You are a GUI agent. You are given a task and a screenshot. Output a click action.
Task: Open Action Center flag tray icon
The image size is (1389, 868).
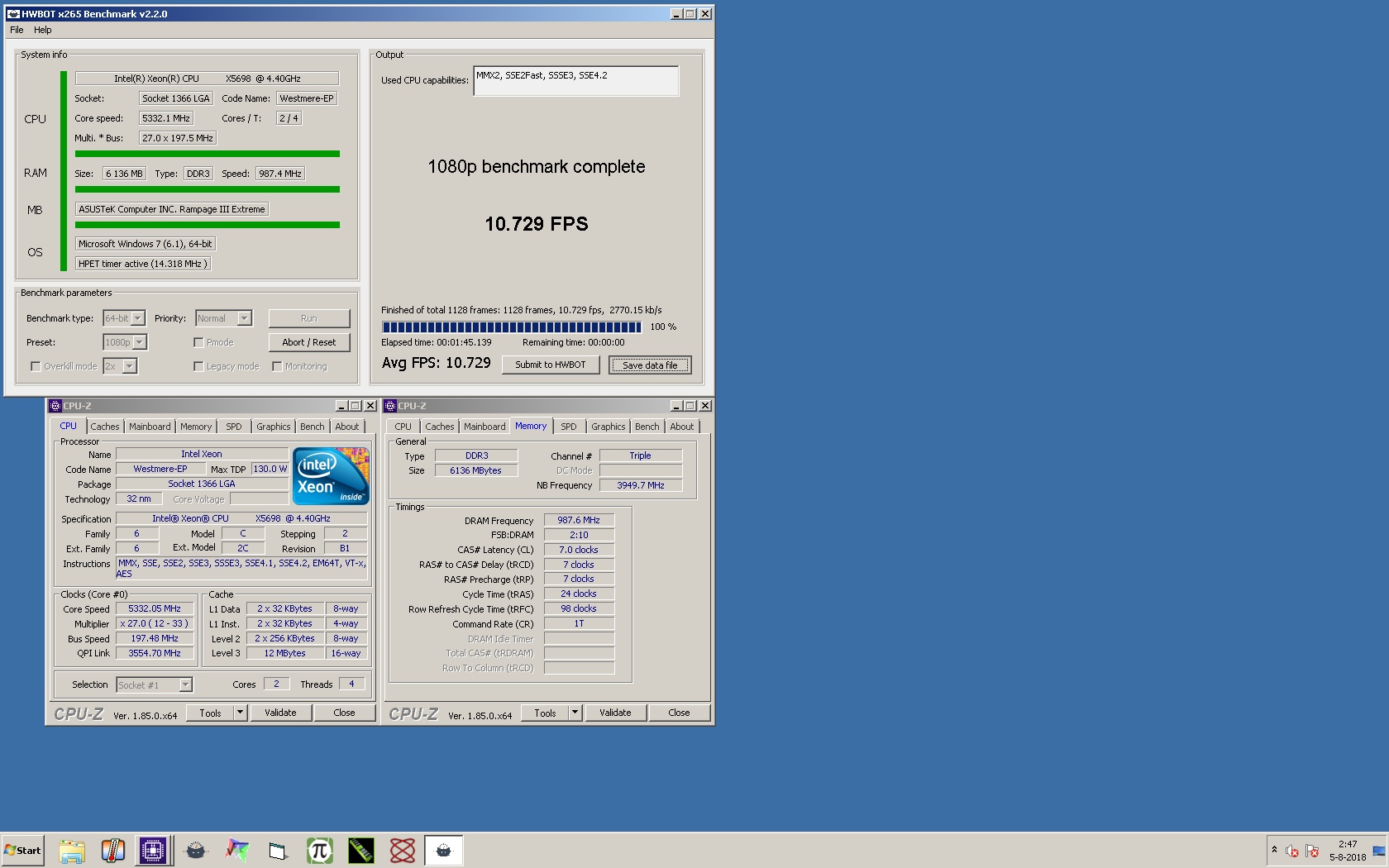1312,851
